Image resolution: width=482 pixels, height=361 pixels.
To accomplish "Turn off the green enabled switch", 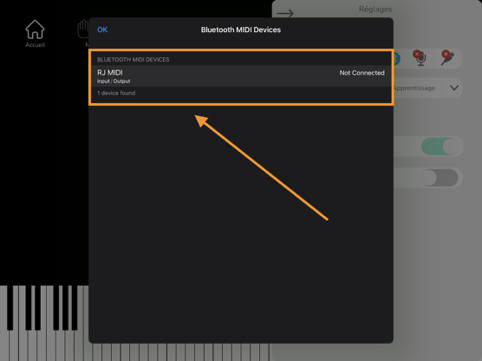I will click(x=440, y=146).
